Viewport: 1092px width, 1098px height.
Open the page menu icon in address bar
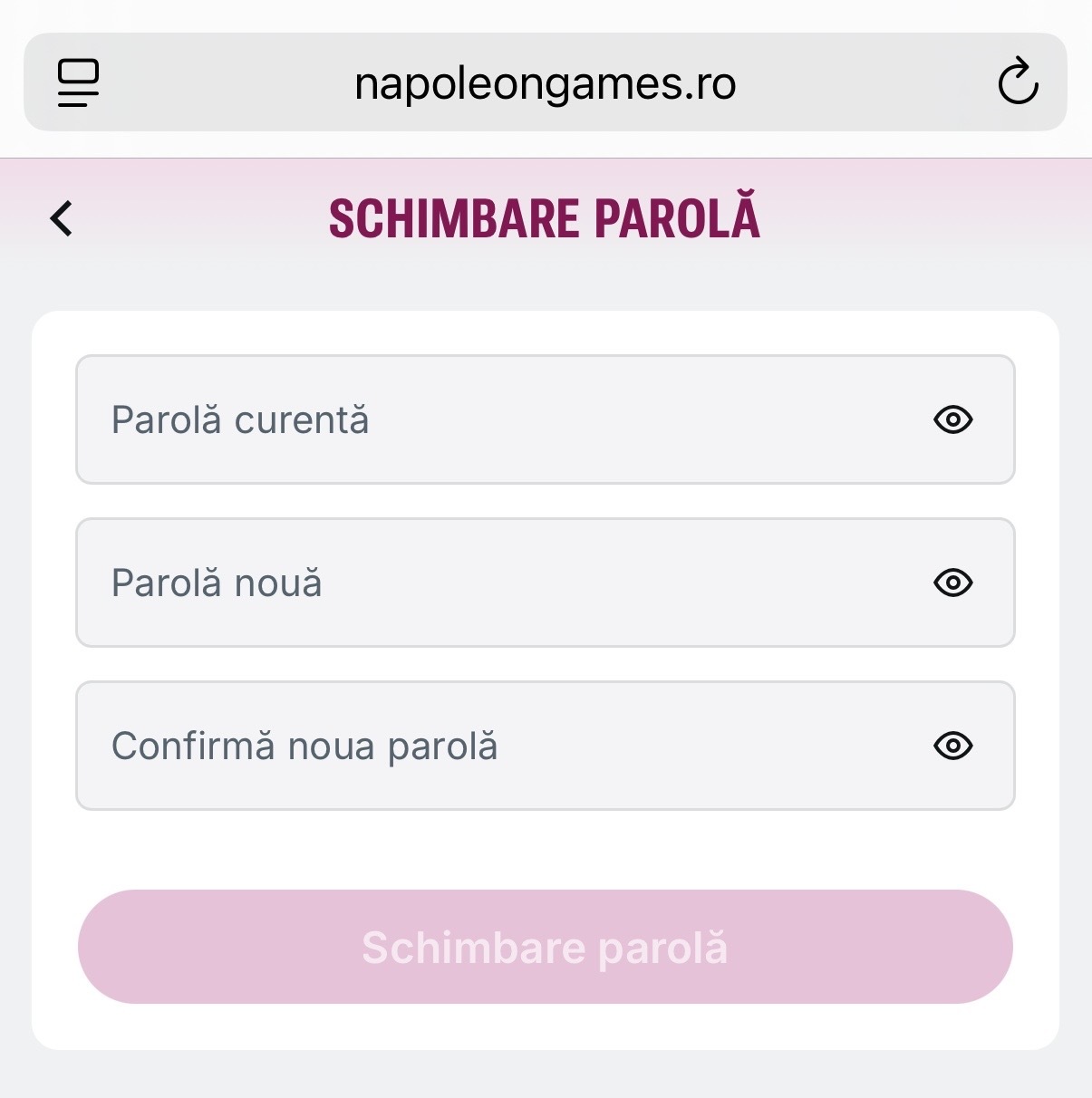pos(78,83)
